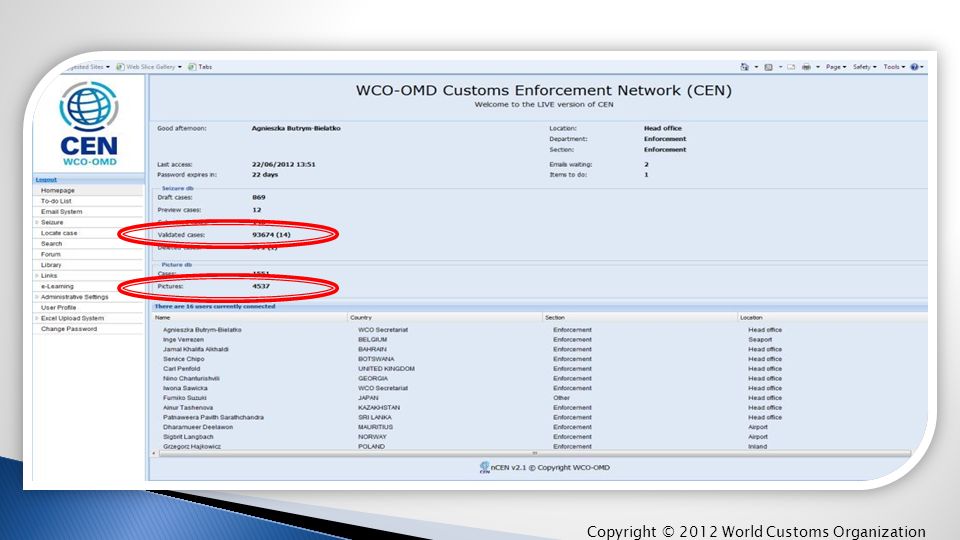The height and width of the screenshot is (540, 960).
Task: Select user row Carl Penfold
Action: (181, 369)
